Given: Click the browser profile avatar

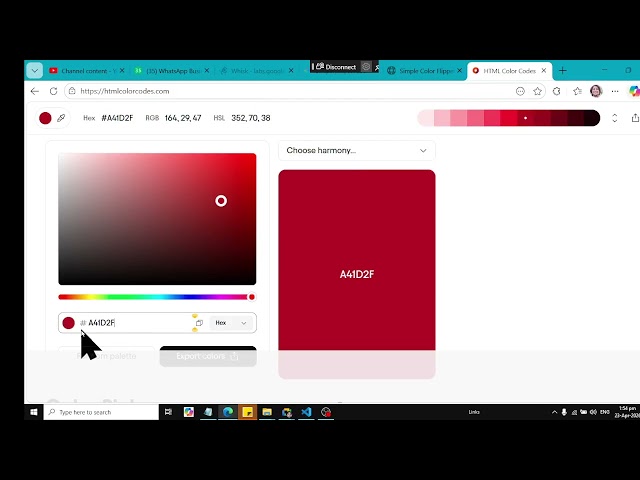Looking at the screenshot, I should [x=596, y=91].
